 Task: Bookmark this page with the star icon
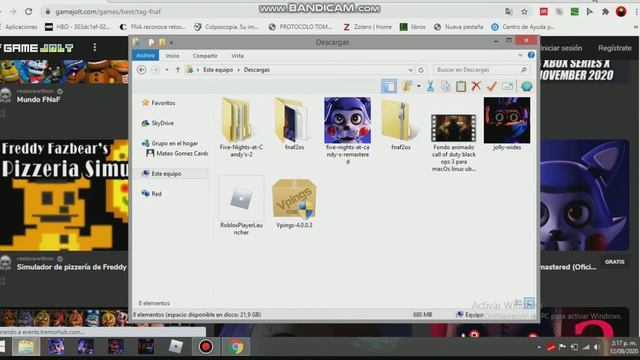pyautogui.click(x=524, y=12)
